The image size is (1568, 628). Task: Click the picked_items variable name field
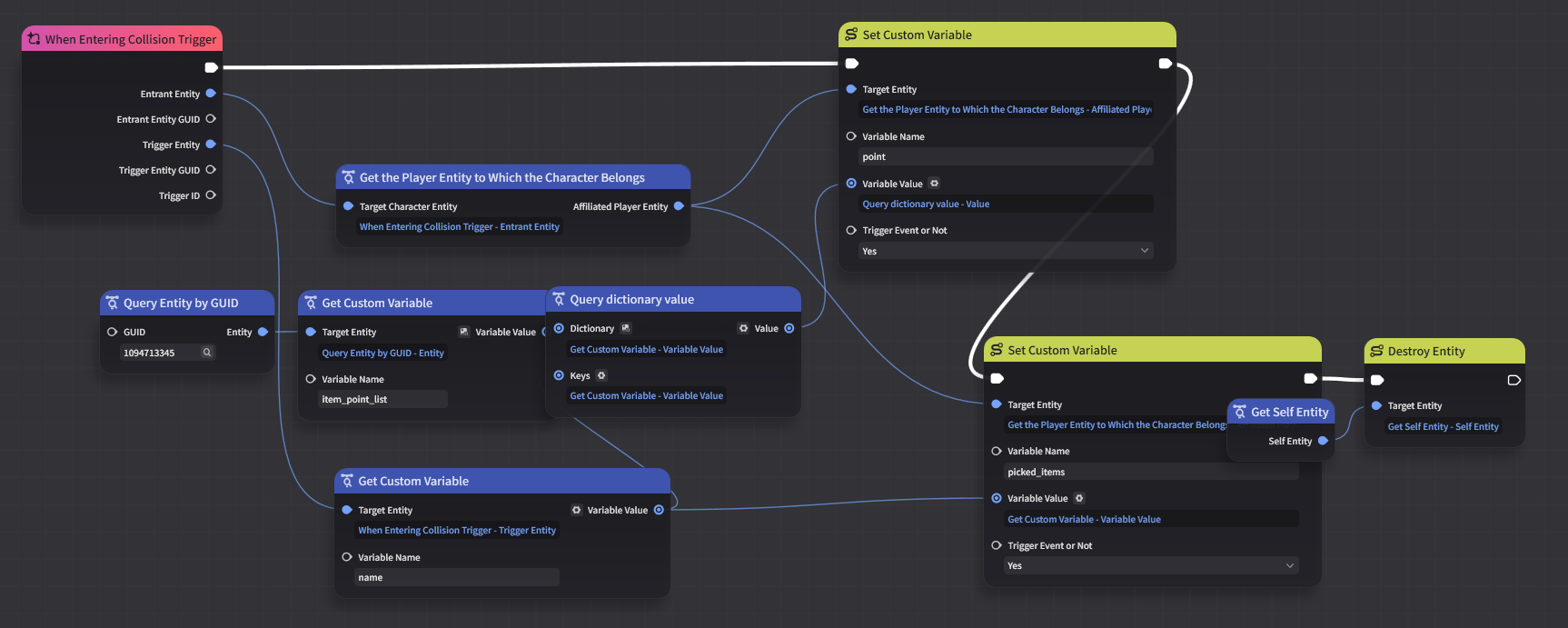(x=1151, y=472)
